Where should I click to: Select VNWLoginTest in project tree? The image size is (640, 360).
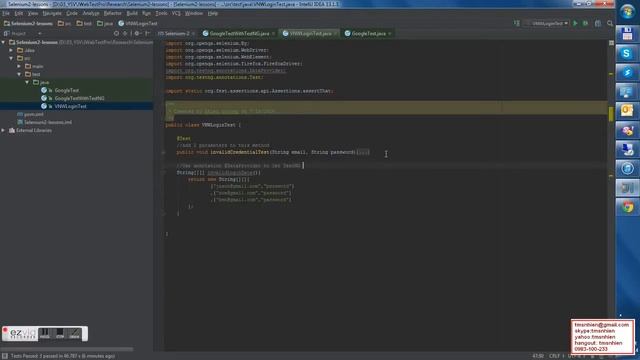pos(70,106)
